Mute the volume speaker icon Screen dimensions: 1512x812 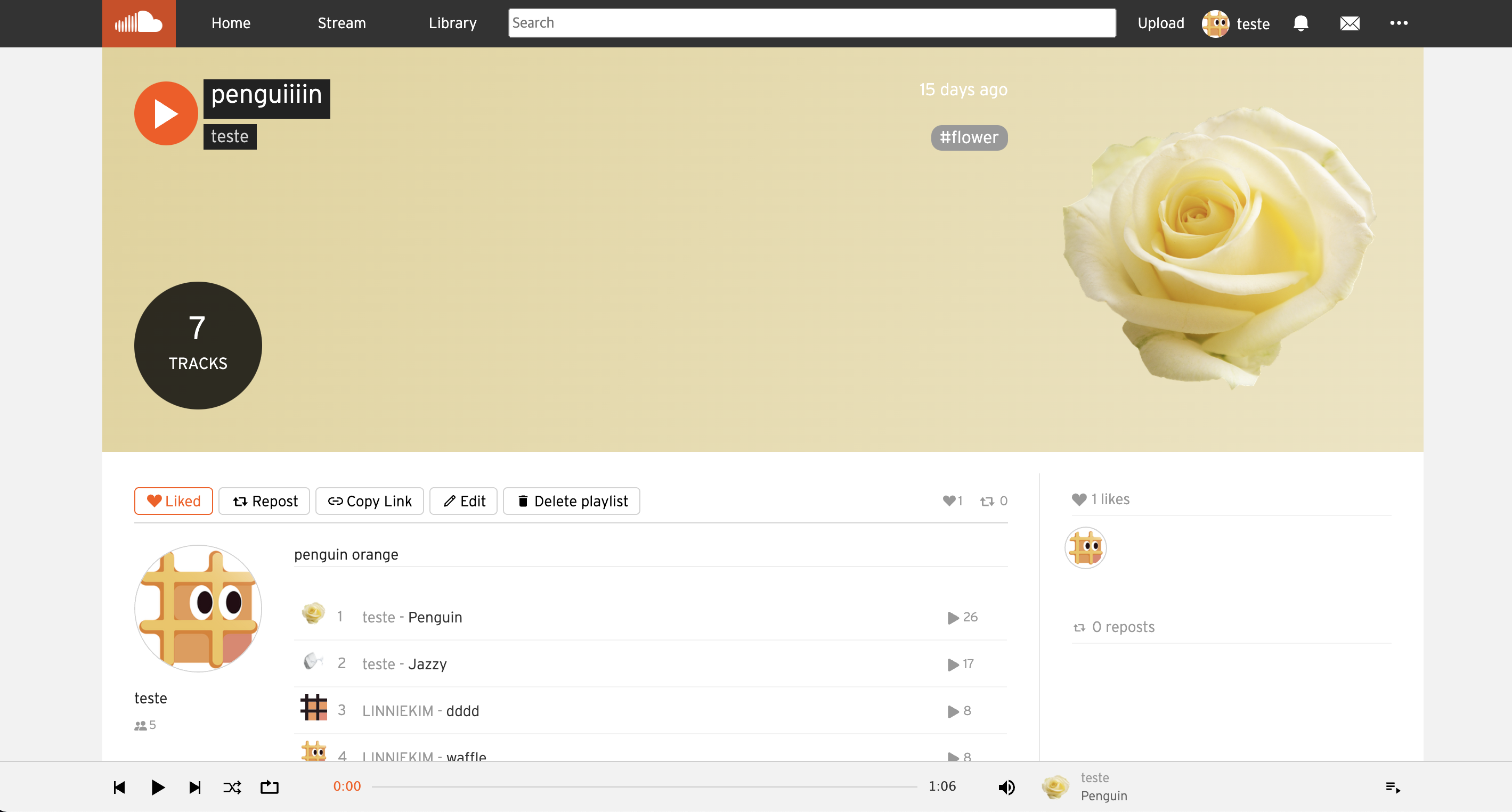tap(1006, 787)
